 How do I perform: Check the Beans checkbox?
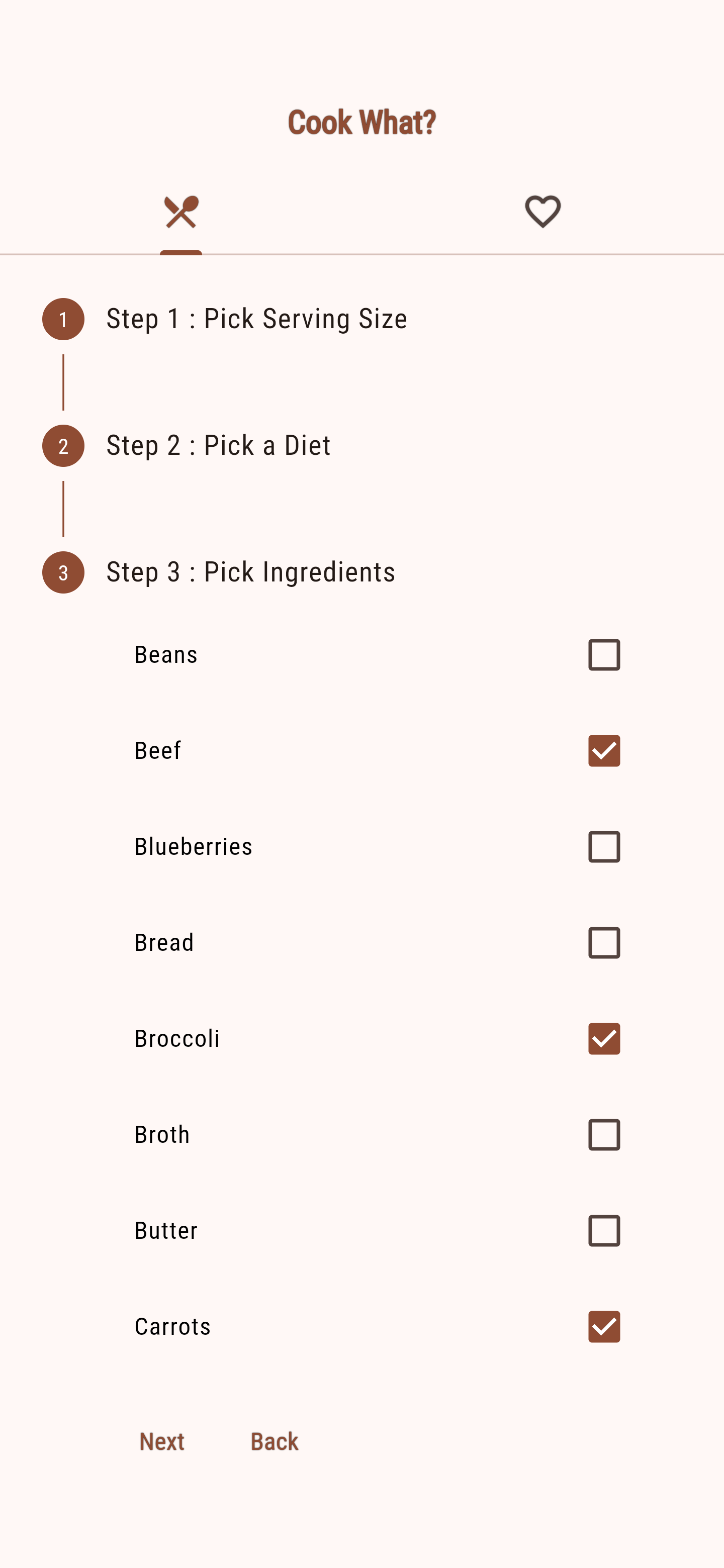[x=603, y=655]
